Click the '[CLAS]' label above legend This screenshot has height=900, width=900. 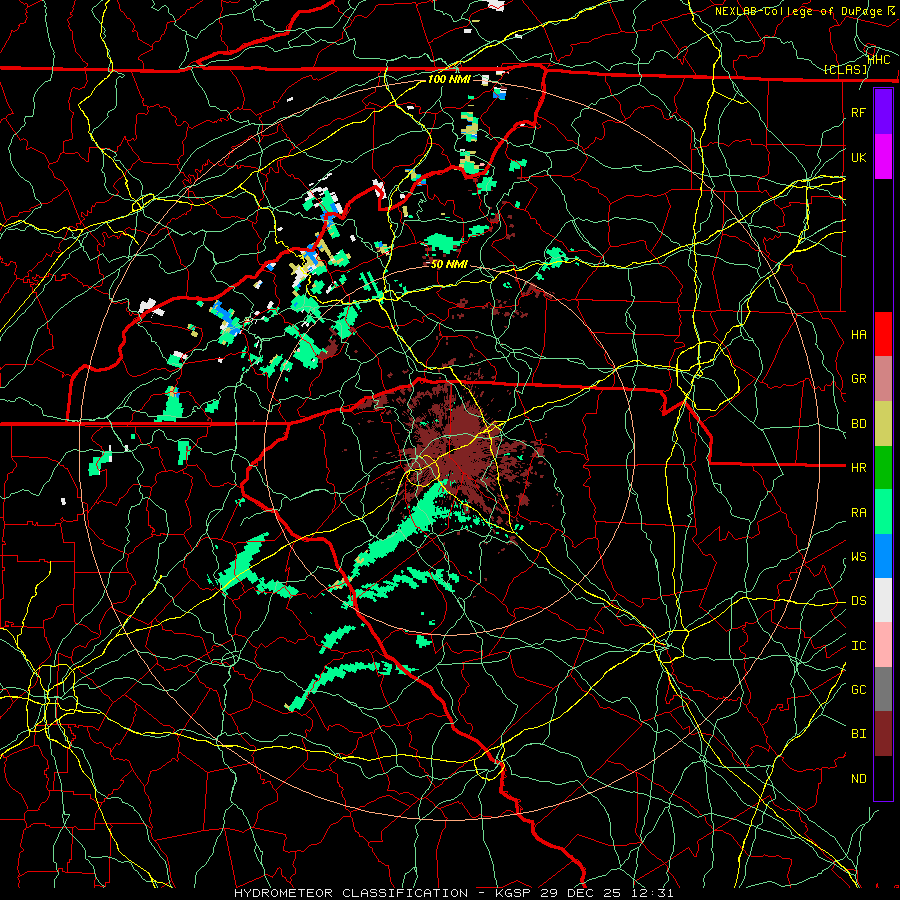[x=845, y=69]
